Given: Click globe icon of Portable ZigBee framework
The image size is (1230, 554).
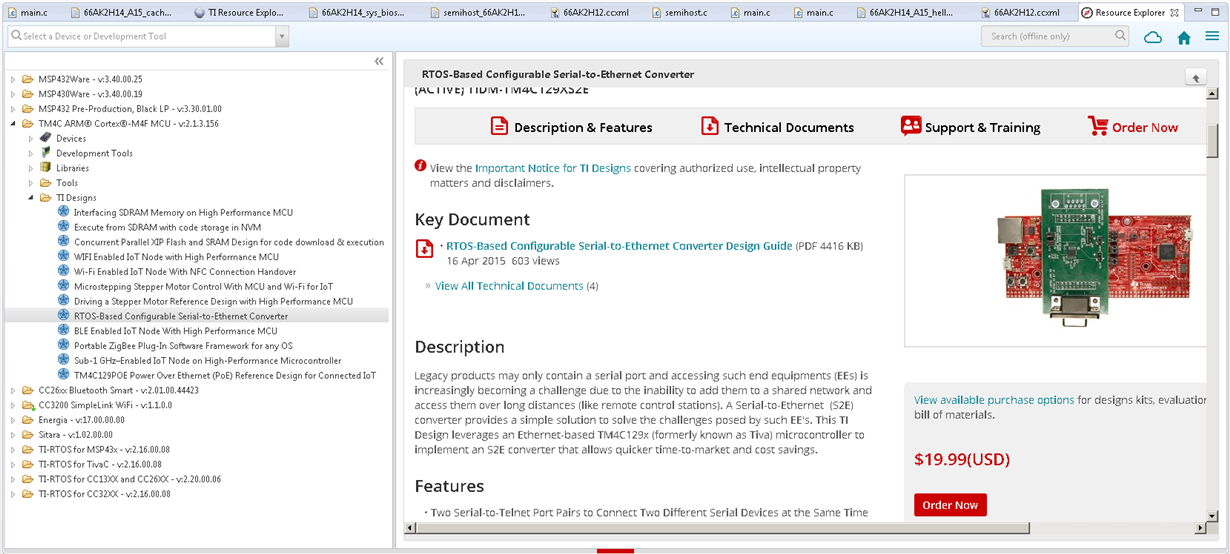Looking at the screenshot, I should point(64,345).
